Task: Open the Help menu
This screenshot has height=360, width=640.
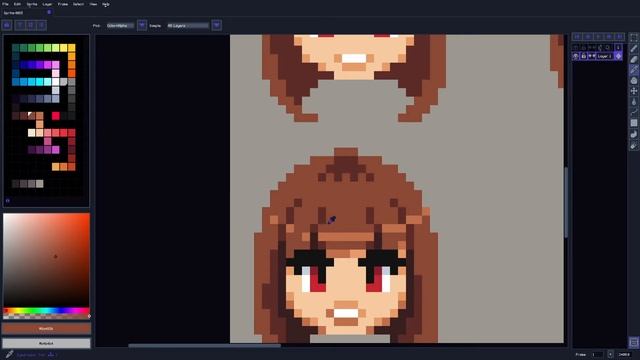Action: 106,4
